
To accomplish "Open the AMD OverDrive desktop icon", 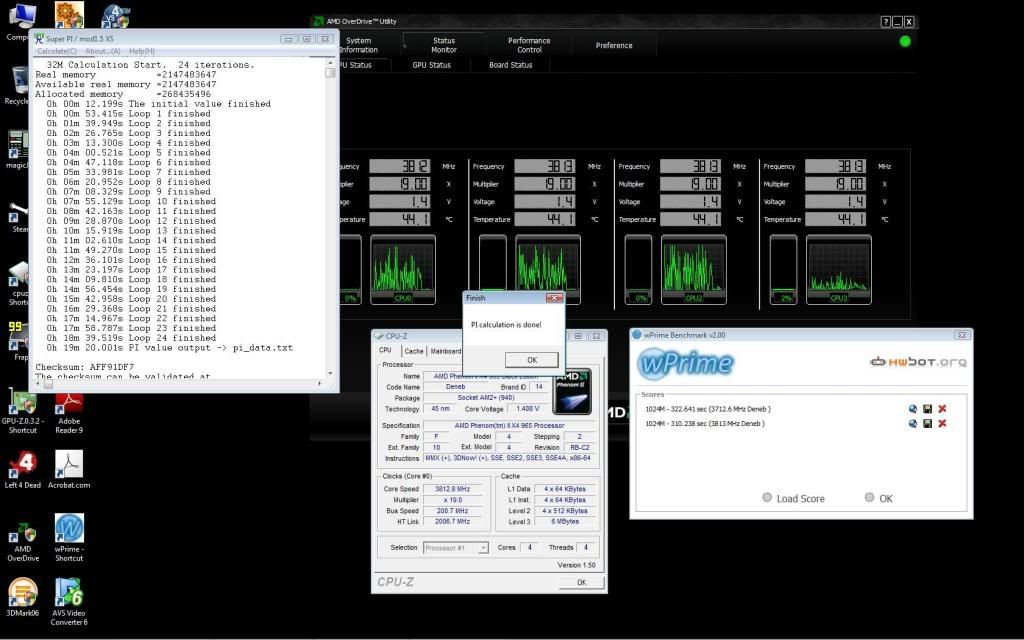I will click(23, 542).
